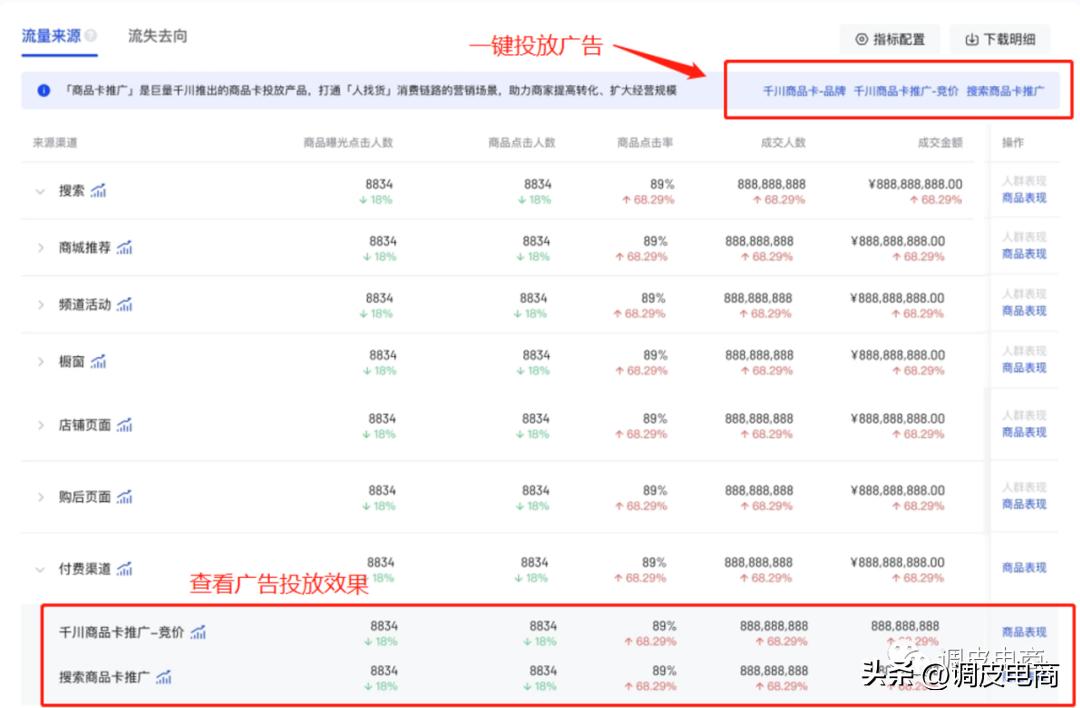Click 8834 商品曝光点击人数 in 商城推荐 row
The width and height of the screenshot is (1080, 708).
click(383, 241)
